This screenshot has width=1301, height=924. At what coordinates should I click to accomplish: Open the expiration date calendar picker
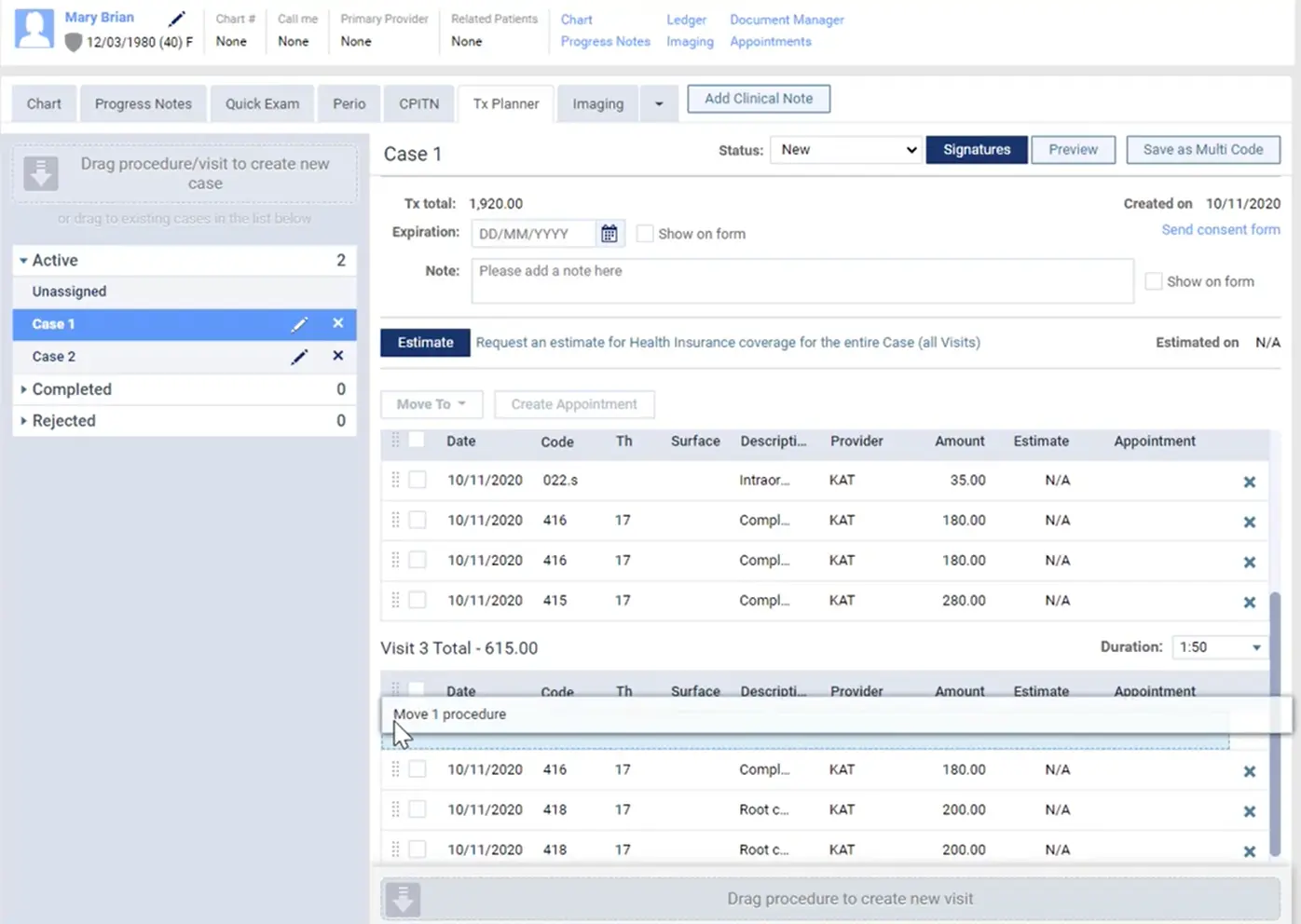coord(609,234)
